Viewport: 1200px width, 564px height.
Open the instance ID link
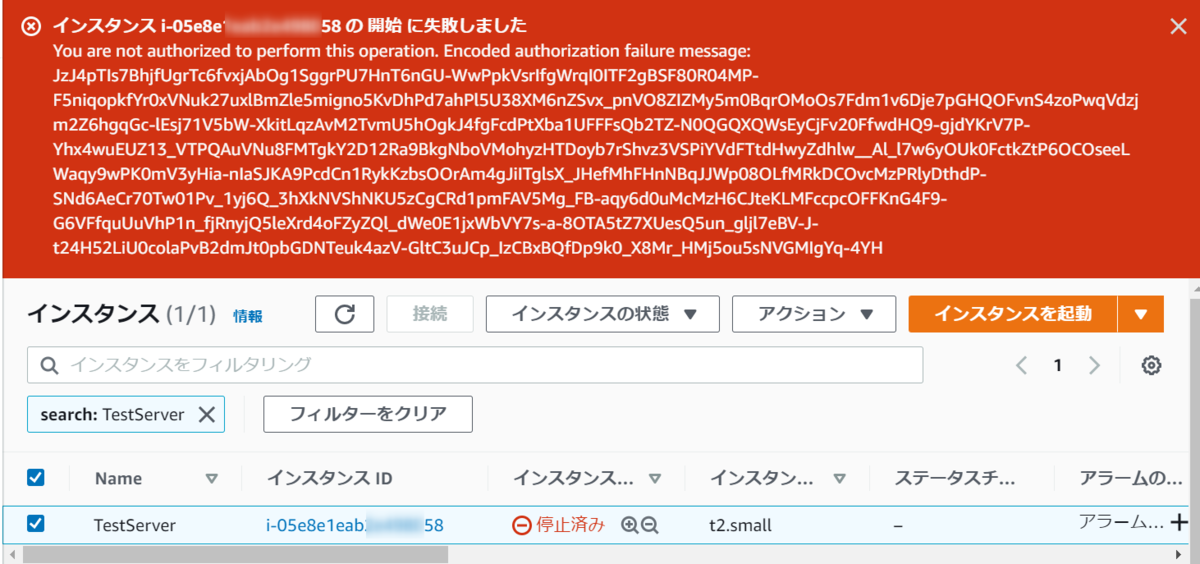pos(355,525)
